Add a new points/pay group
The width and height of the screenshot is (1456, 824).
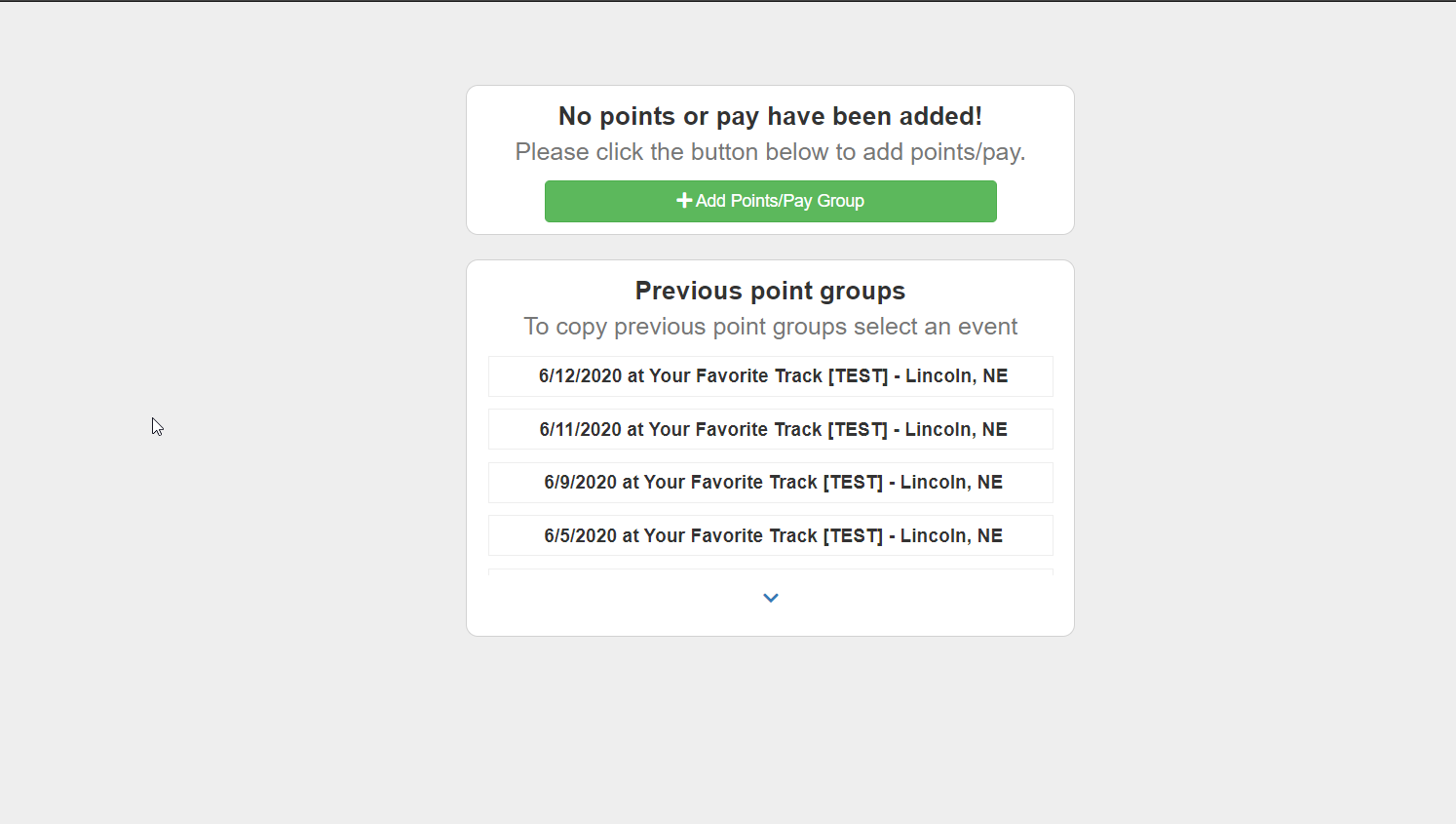pyautogui.click(x=770, y=201)
